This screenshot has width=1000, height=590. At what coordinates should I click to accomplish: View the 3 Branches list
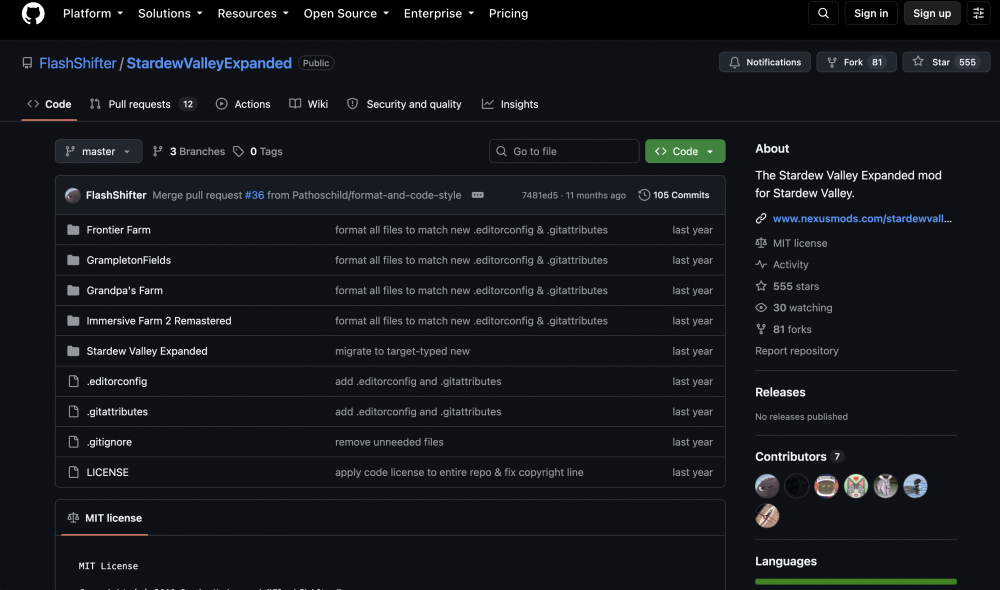189,151
